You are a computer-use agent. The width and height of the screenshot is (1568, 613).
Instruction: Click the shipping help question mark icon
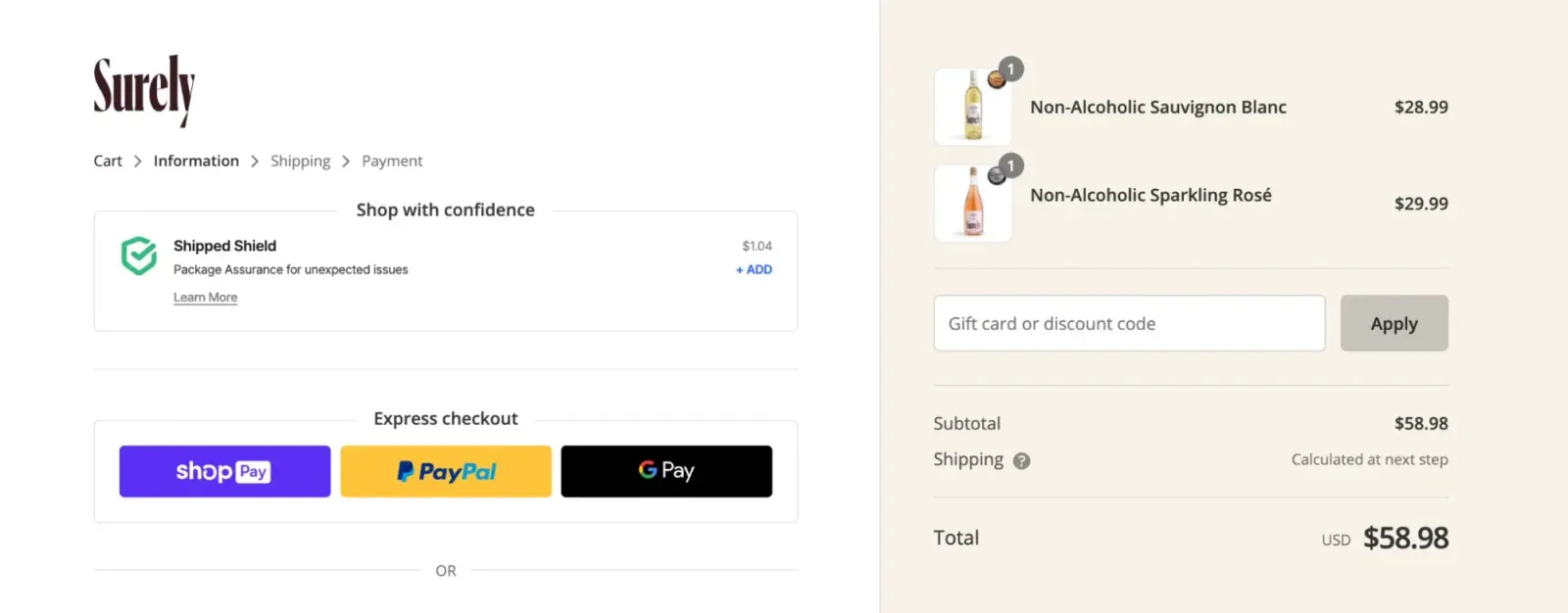pos(1021,461)
